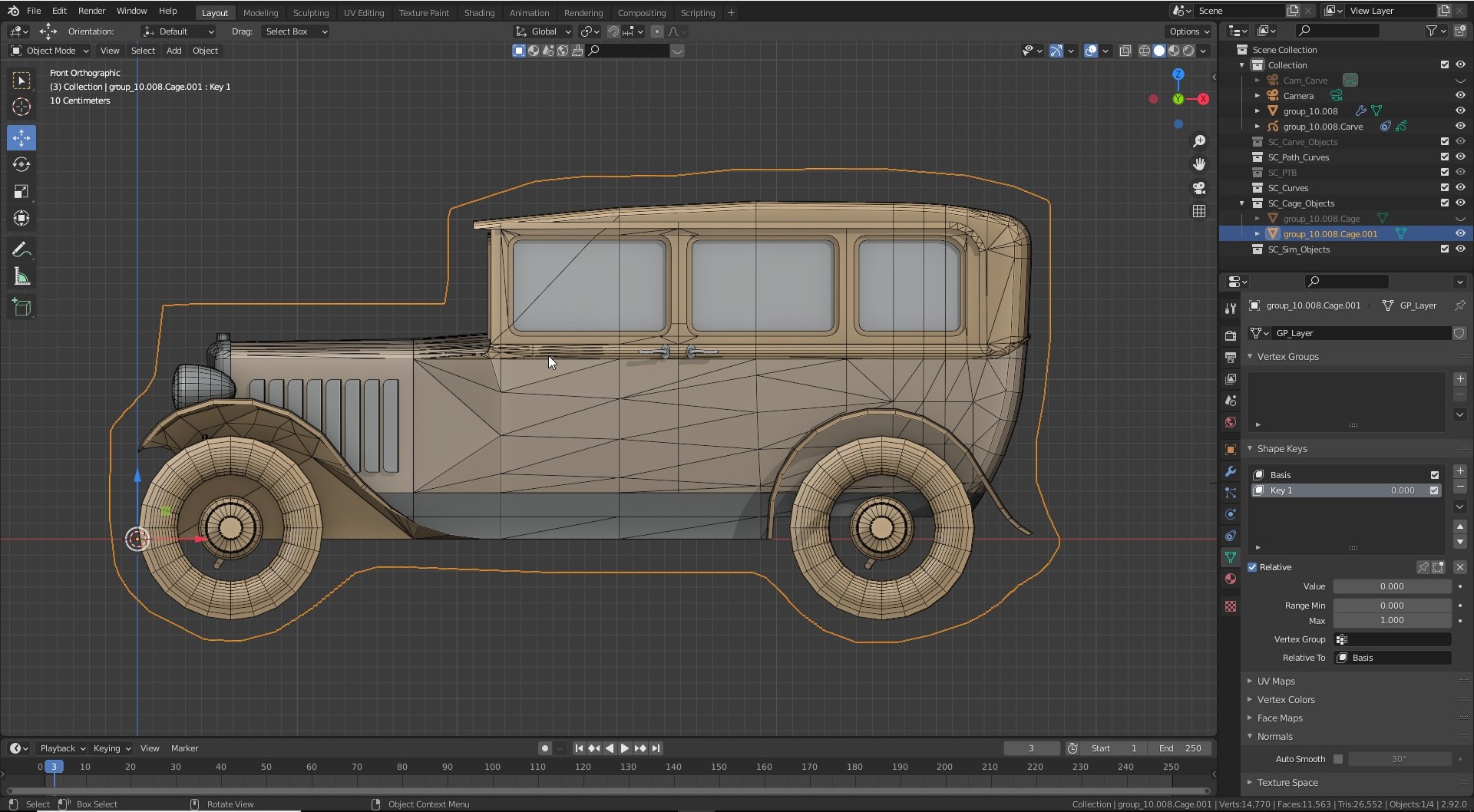
Task: Open Object Data properties tab
Action: tap(1231, 557)
